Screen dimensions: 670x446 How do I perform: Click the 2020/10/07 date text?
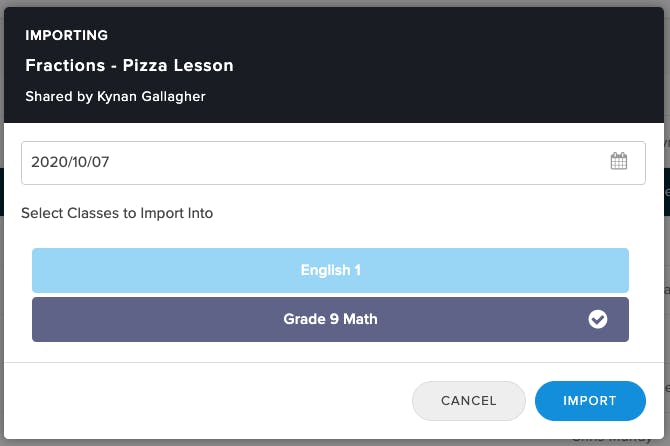click(70, 162)
